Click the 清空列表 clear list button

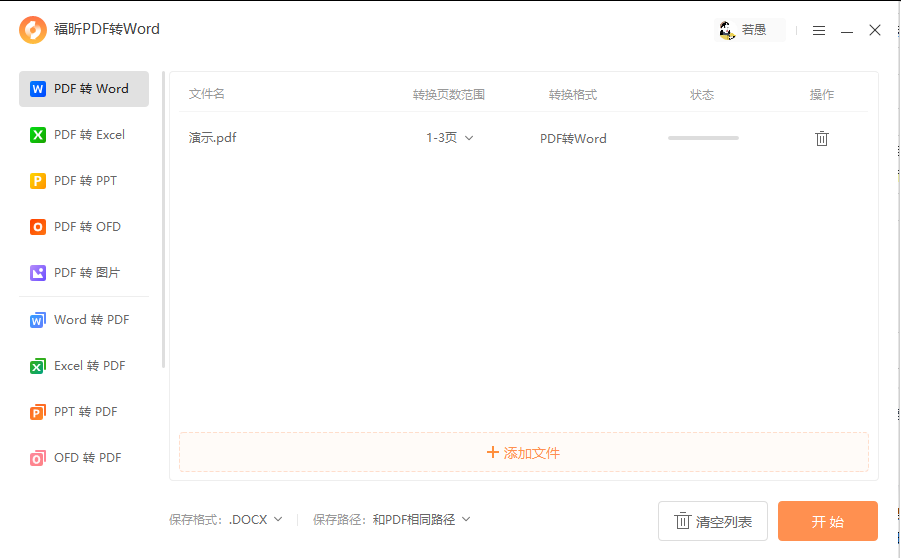click(x=713, y=521)
